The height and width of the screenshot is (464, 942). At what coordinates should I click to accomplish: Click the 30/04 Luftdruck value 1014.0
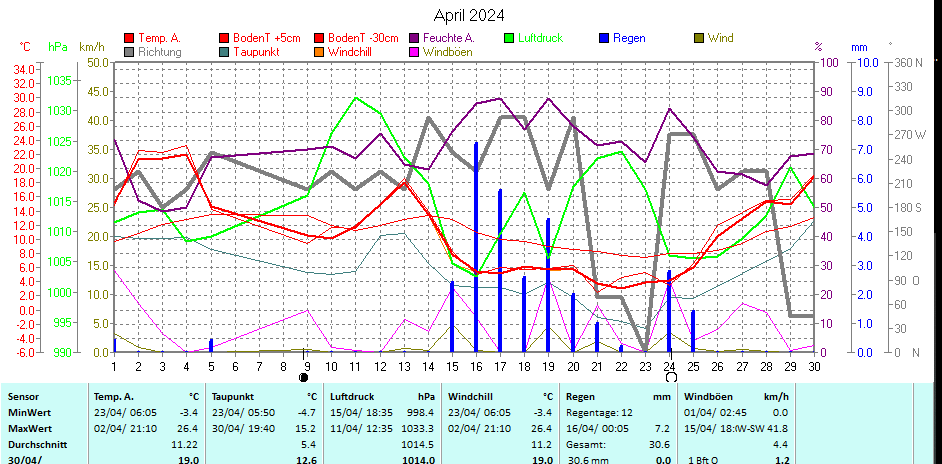[x=419, y=460]
